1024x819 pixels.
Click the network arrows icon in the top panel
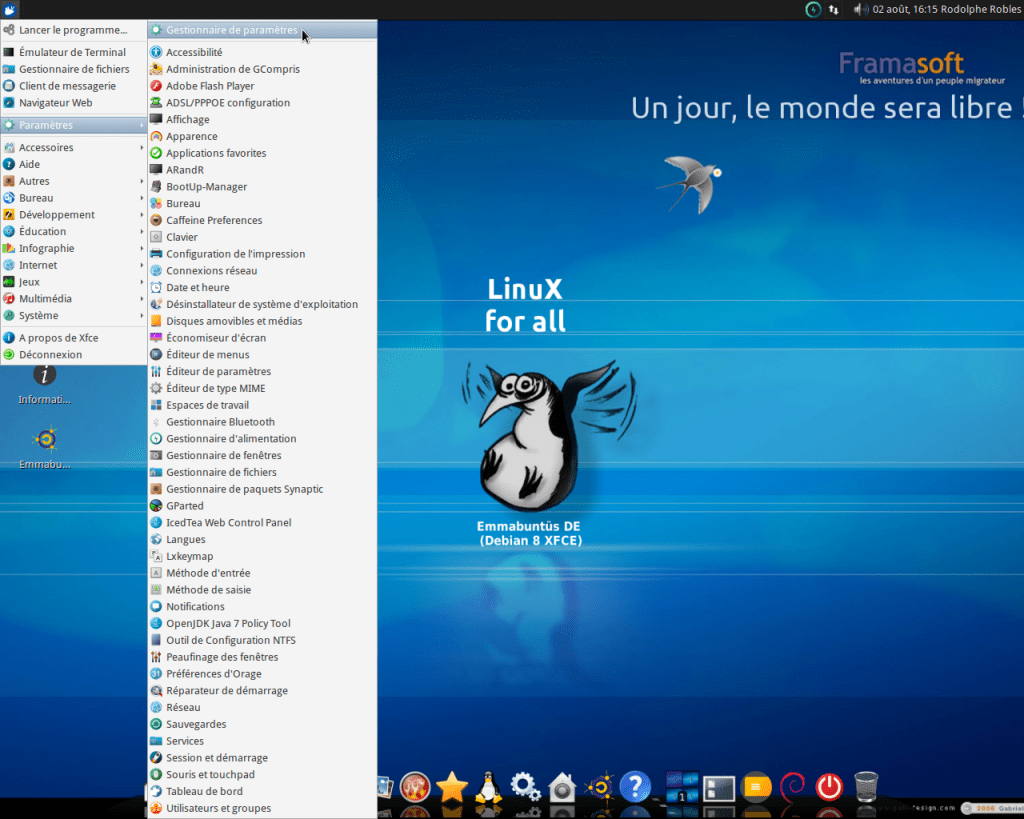click(x=834, y=9)
